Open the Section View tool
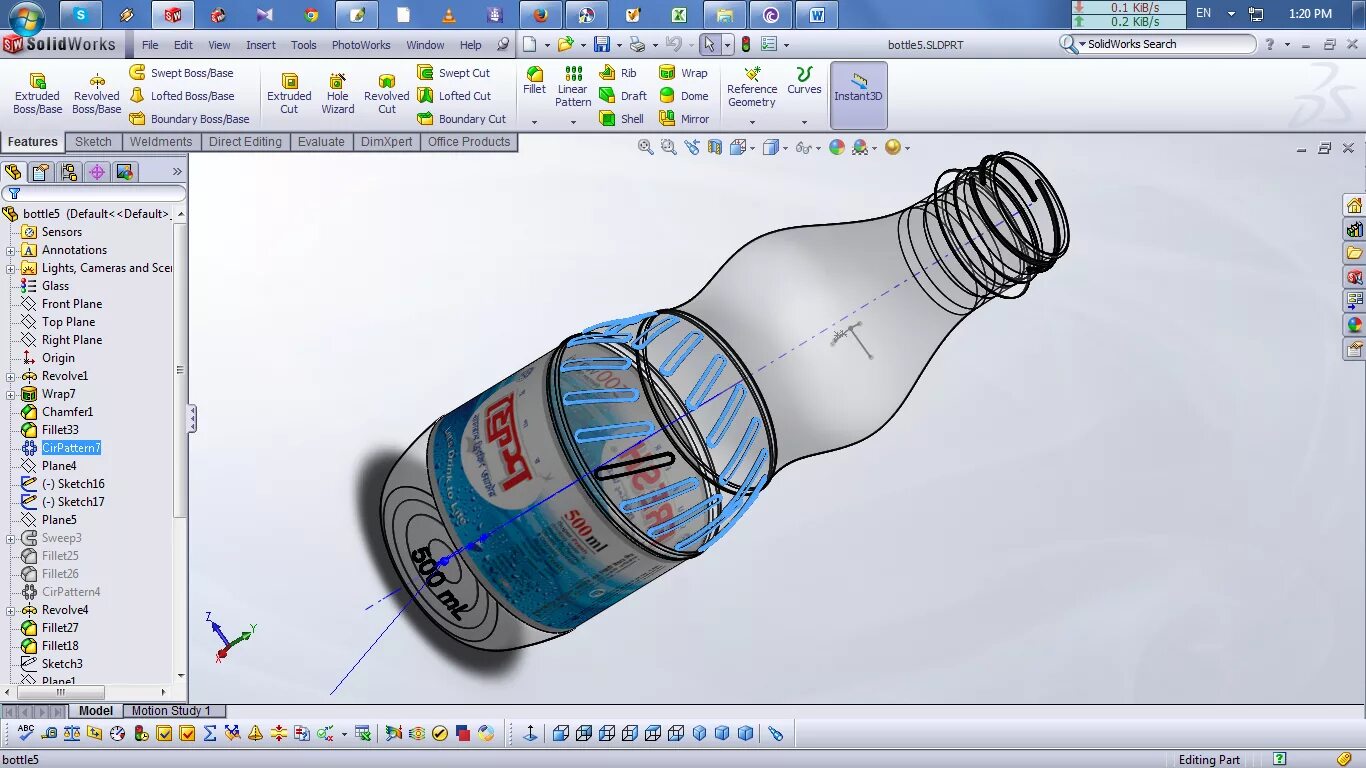The height and width of the screenshot is (768, 1366). (714, 147)
